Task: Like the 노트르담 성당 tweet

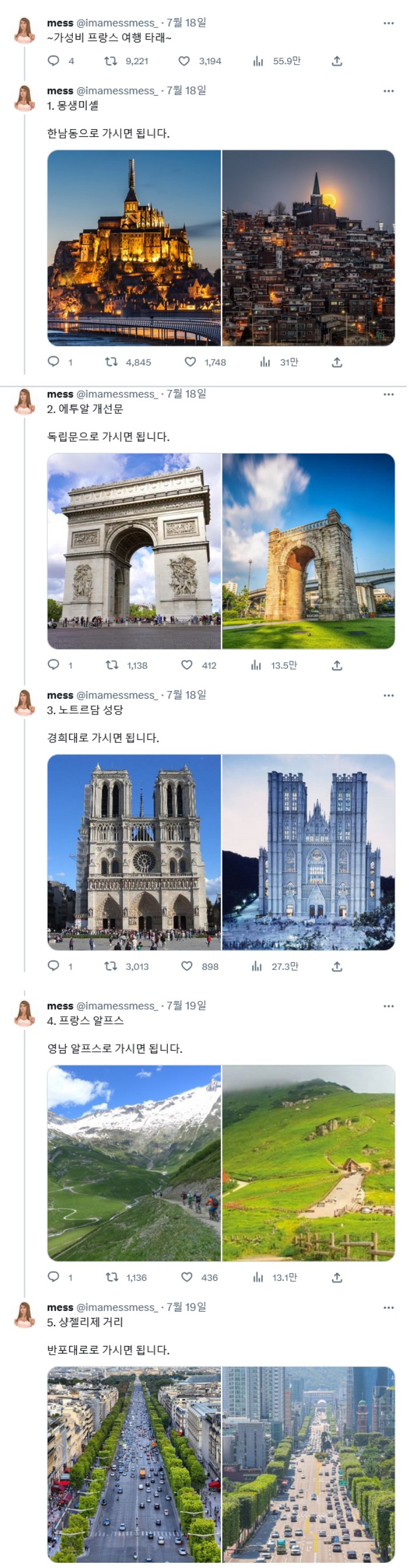Action: (x=187, y=966)
